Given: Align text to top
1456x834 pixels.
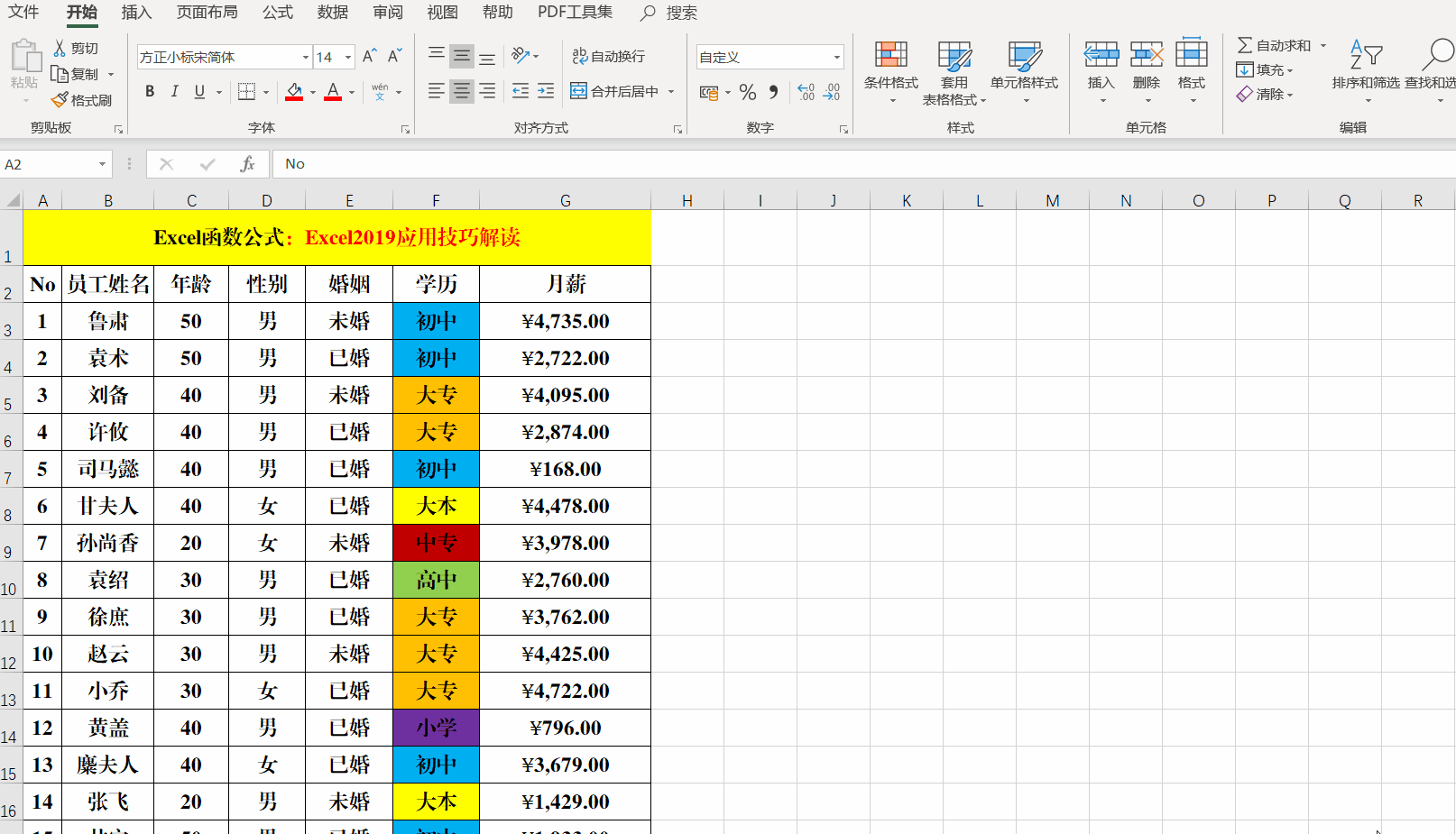Looking at the screenshot, I should (437, 56).
